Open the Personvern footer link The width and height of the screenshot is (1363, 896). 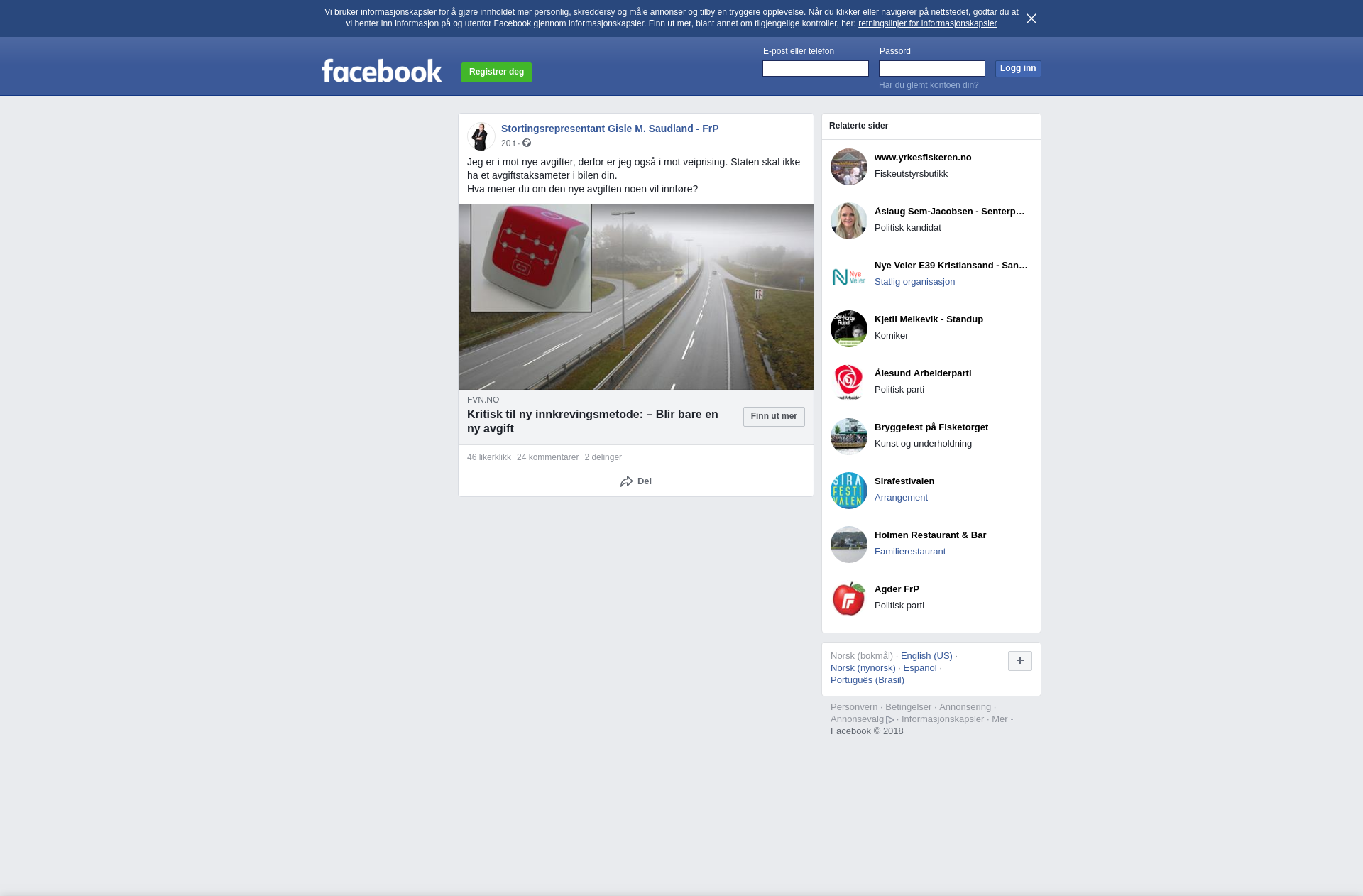(854, 707)
